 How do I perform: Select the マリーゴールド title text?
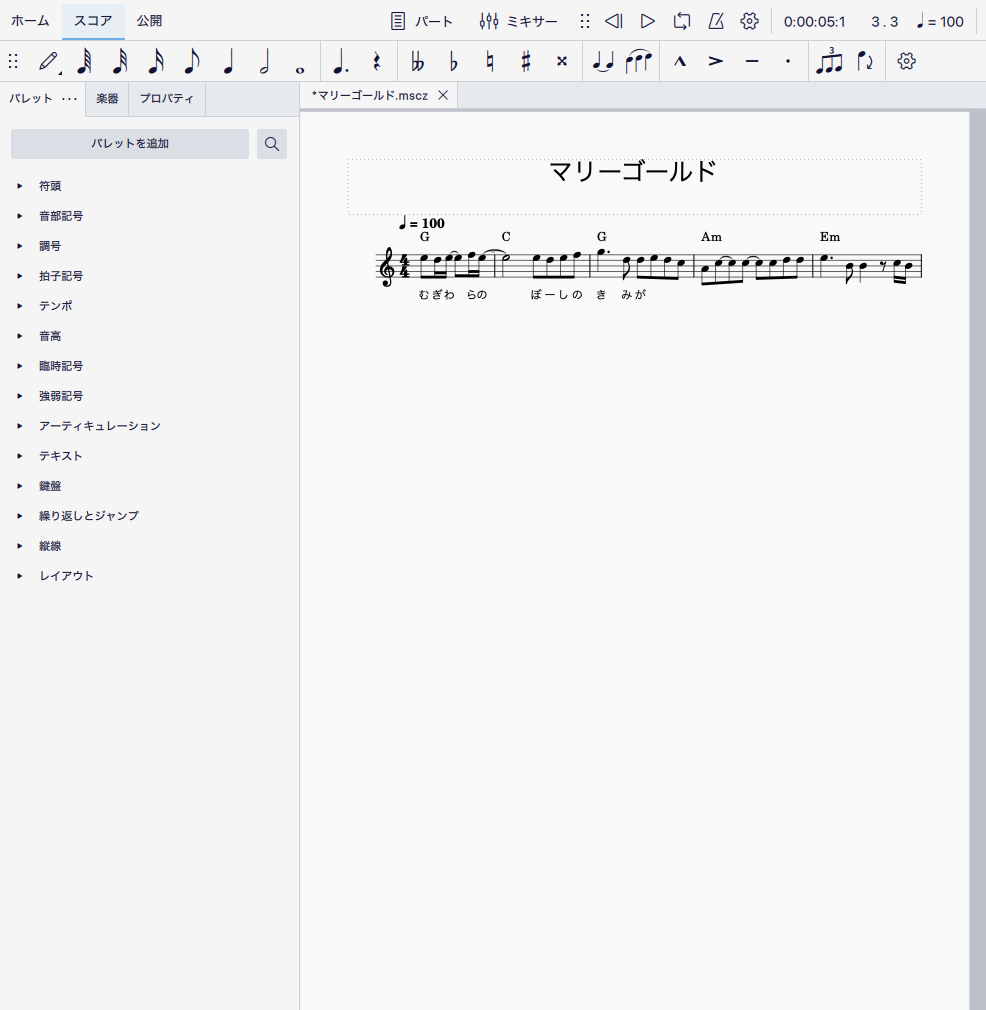(x=633, y=172)
